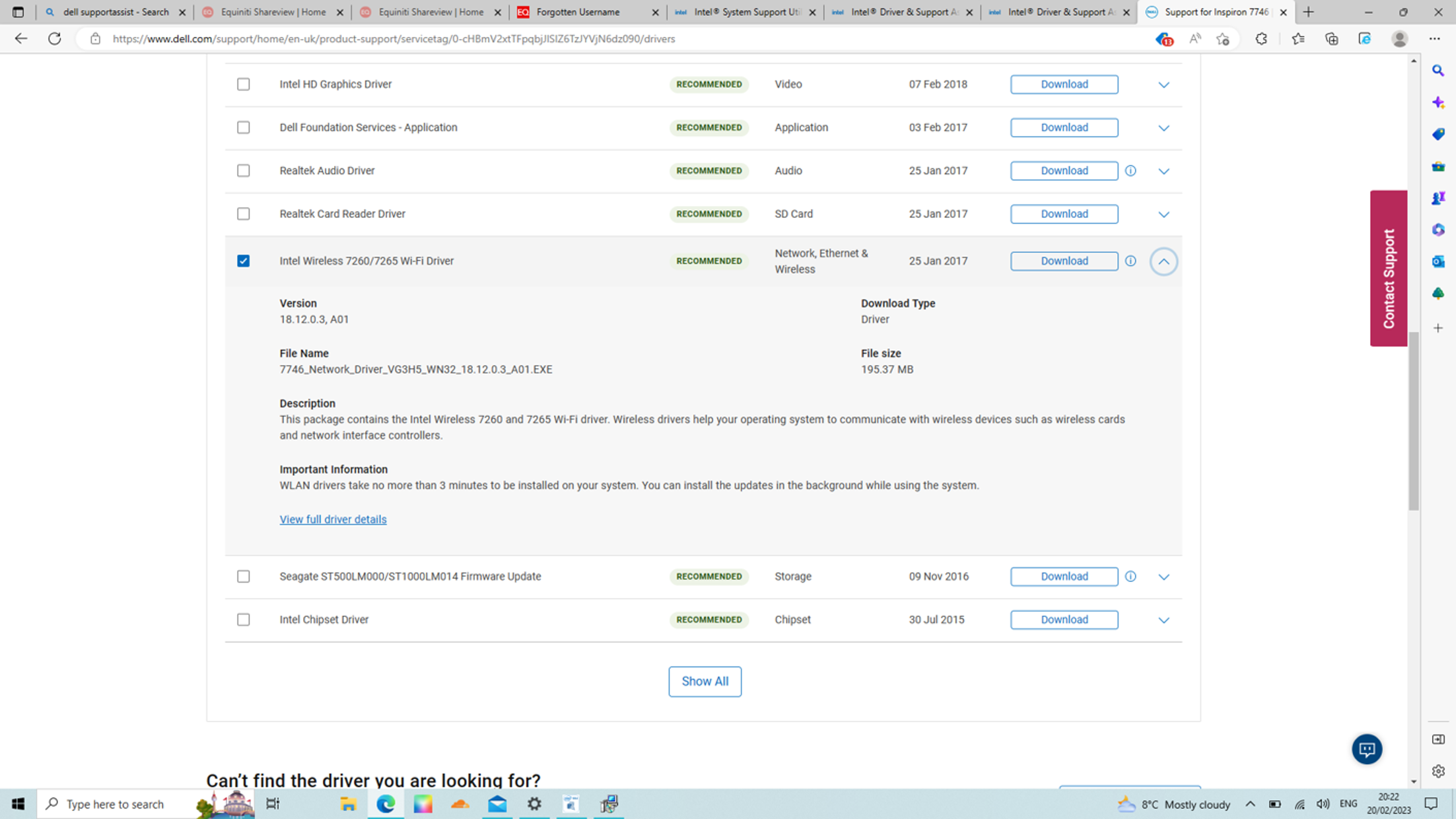The width and height of the screenshot is (1456, 819).
Task: Open the Outlook icon in the sidebar
Action: pyautogui.click(x=1438, y=261)
